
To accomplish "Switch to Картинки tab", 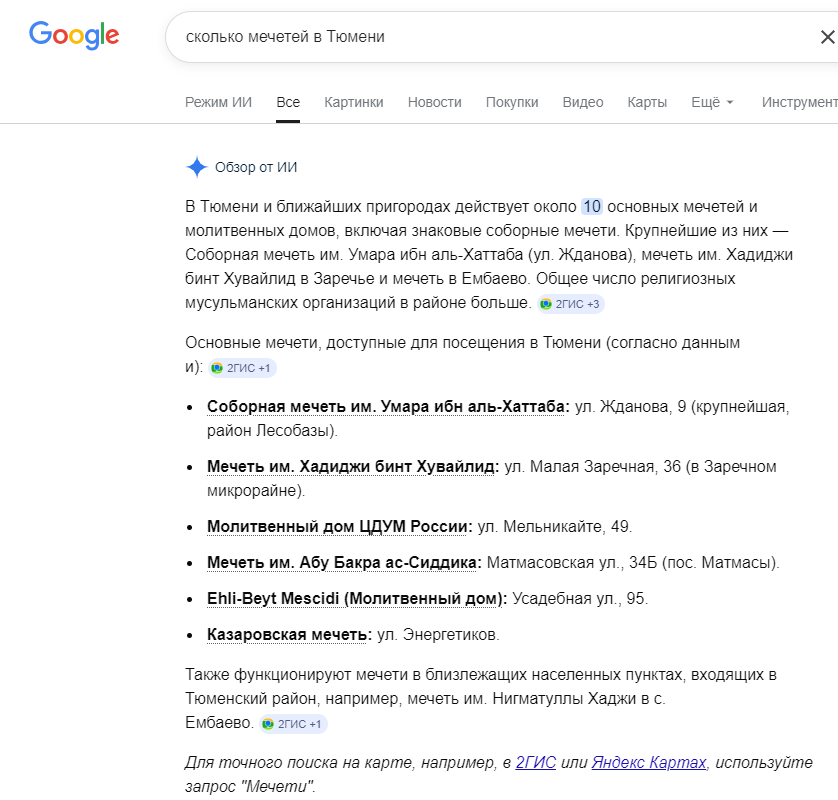I will (354, 102).
